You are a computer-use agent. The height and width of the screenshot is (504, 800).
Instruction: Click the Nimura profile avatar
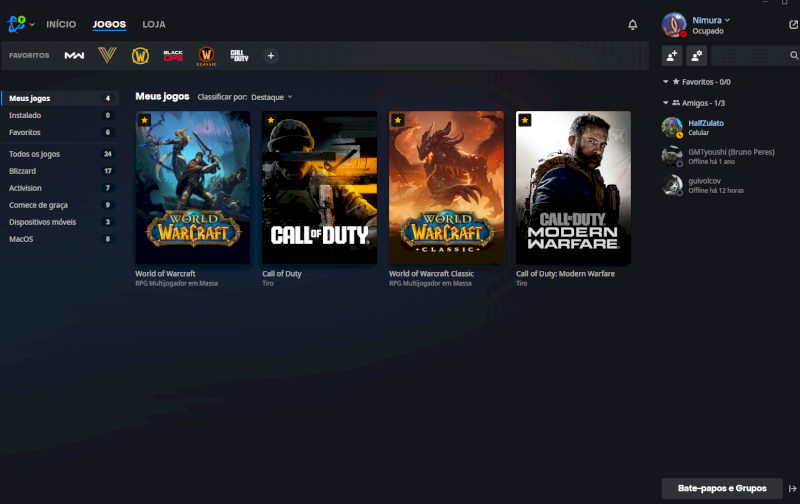tap(674, 24)
